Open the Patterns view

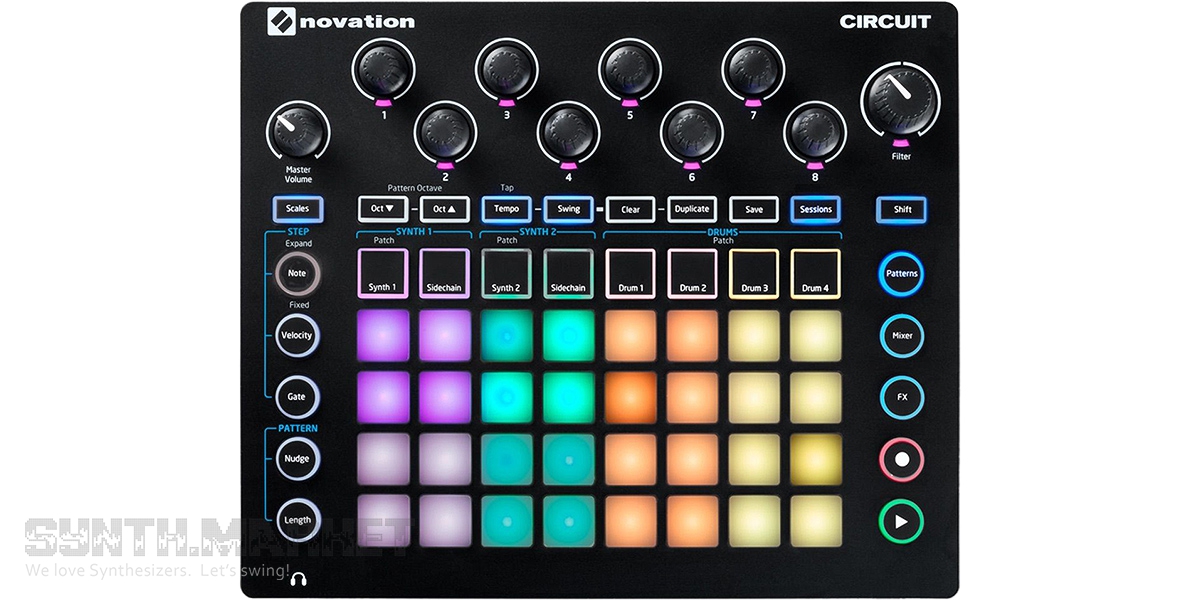click(x=902, y=274)
